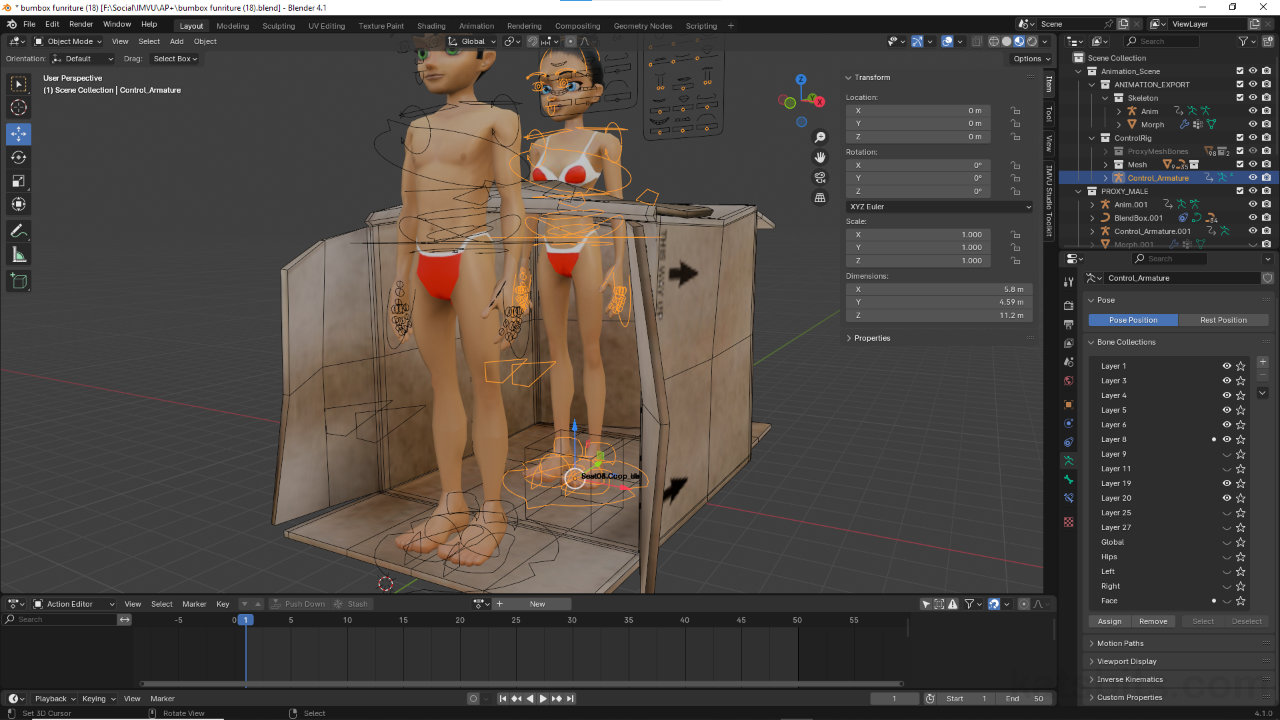The height and width of the screenshot is (720, 1280).
Task: Toggle the camera view icon
Action: [820, 177]
